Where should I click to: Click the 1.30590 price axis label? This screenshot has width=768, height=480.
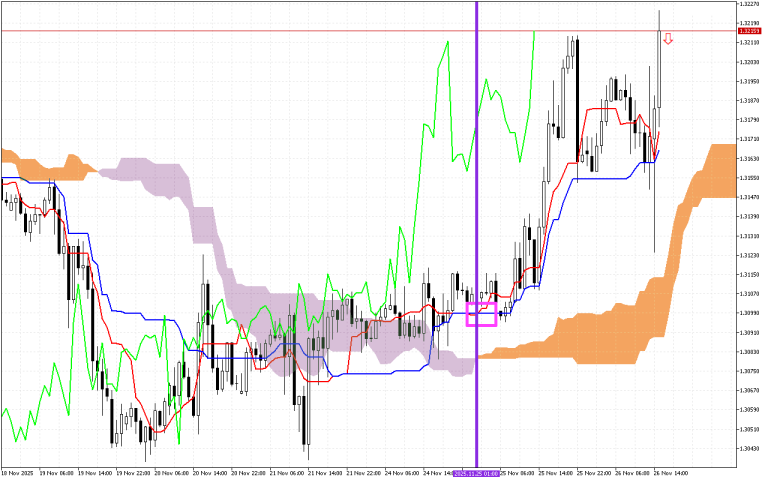point(749,410)
